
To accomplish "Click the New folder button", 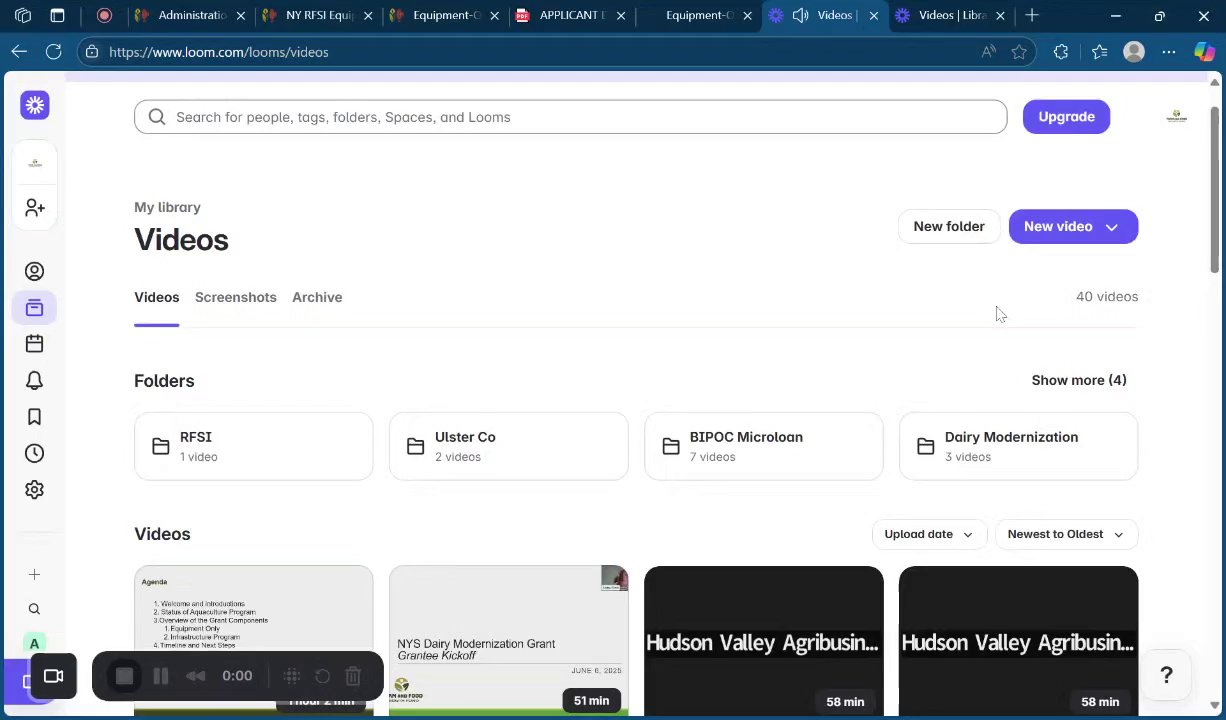I will tap(949, 227).
